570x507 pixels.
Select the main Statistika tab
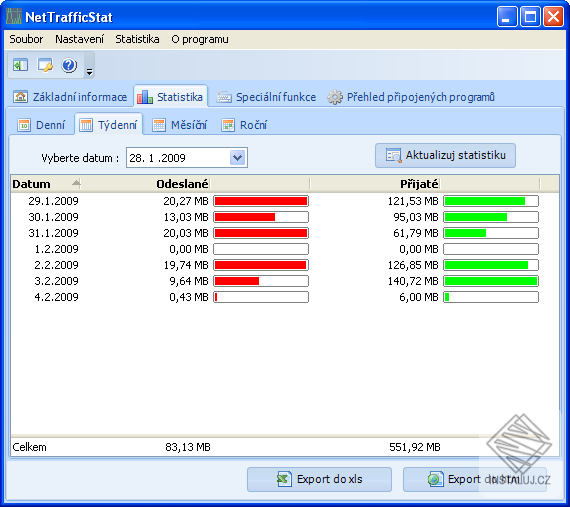(170, 97)
